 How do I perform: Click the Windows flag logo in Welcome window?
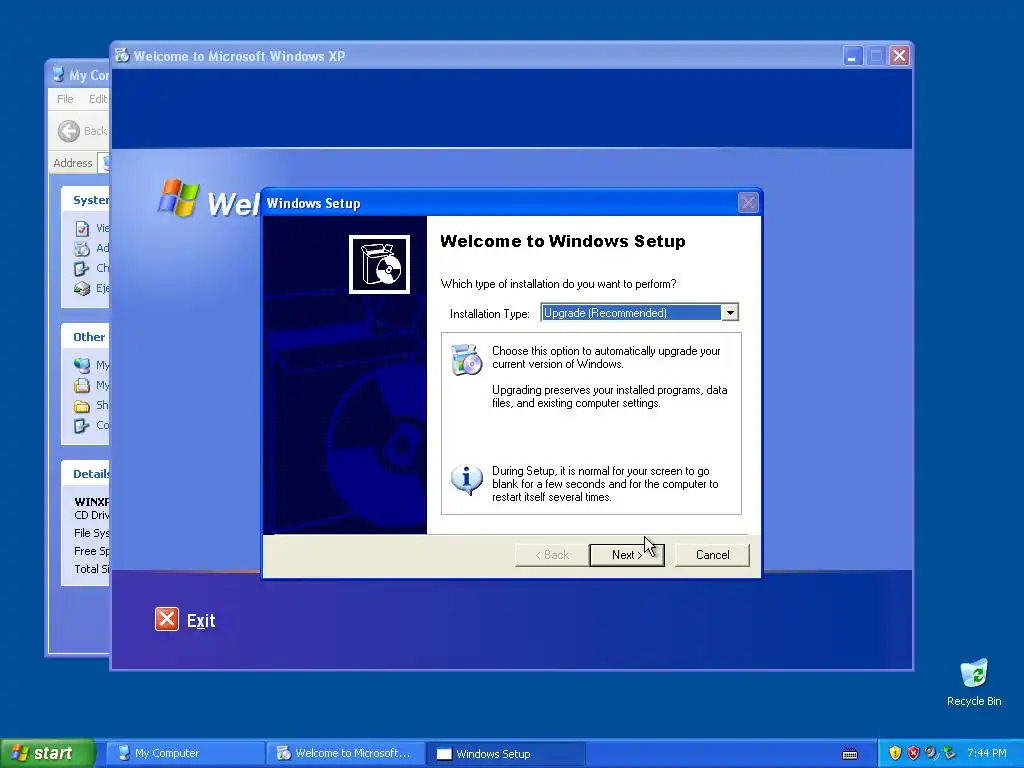(178, 197)
